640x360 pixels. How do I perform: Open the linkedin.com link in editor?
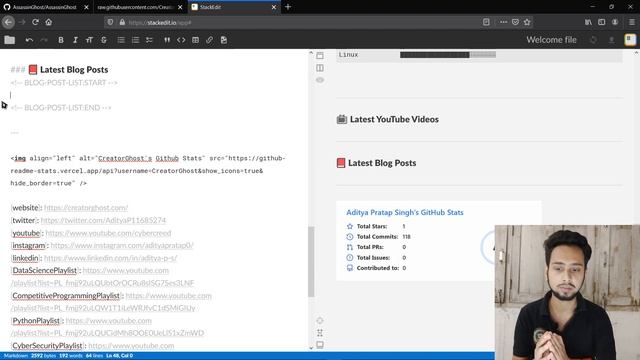point(110,258)
